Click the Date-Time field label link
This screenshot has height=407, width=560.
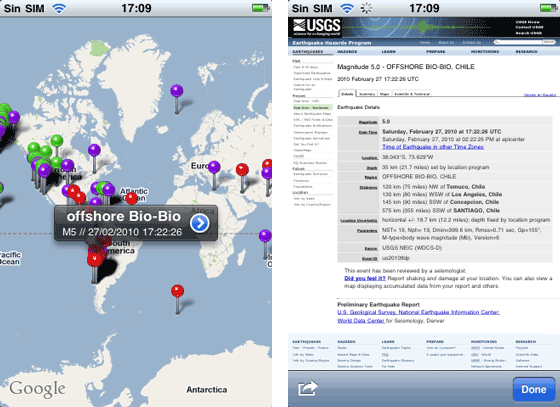click(368, 132)
